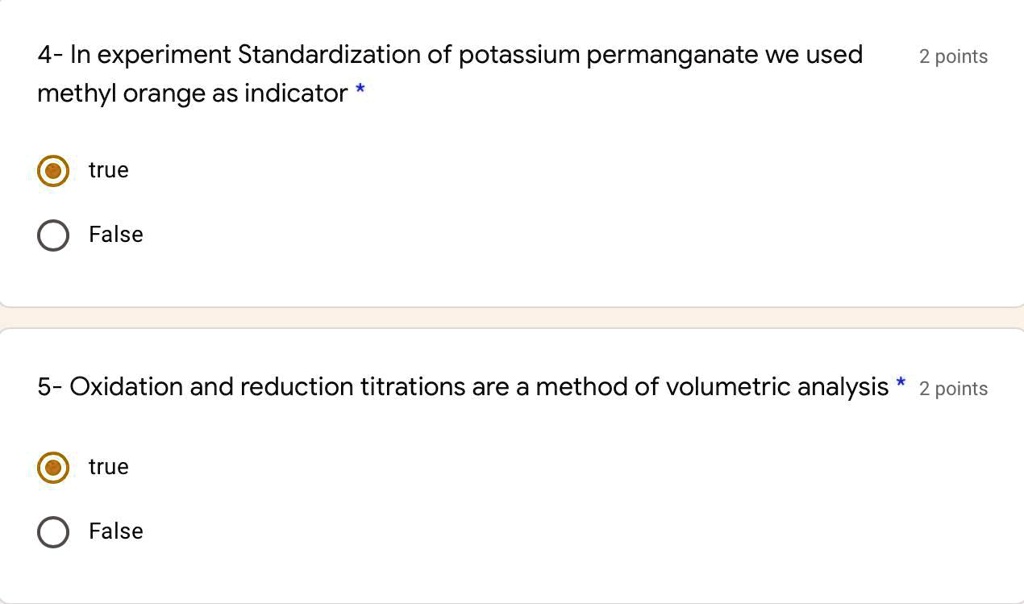Click the selected radio button on question 4
This screenshot has height=604, width=1024.
tap(53, 171)
